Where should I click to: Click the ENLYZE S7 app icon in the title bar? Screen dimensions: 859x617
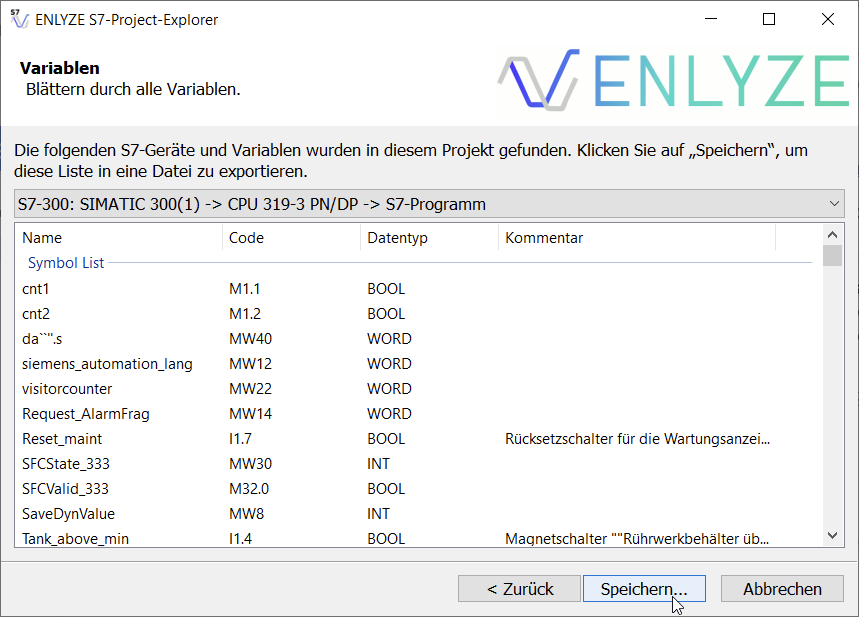click(x=20, y=19)
